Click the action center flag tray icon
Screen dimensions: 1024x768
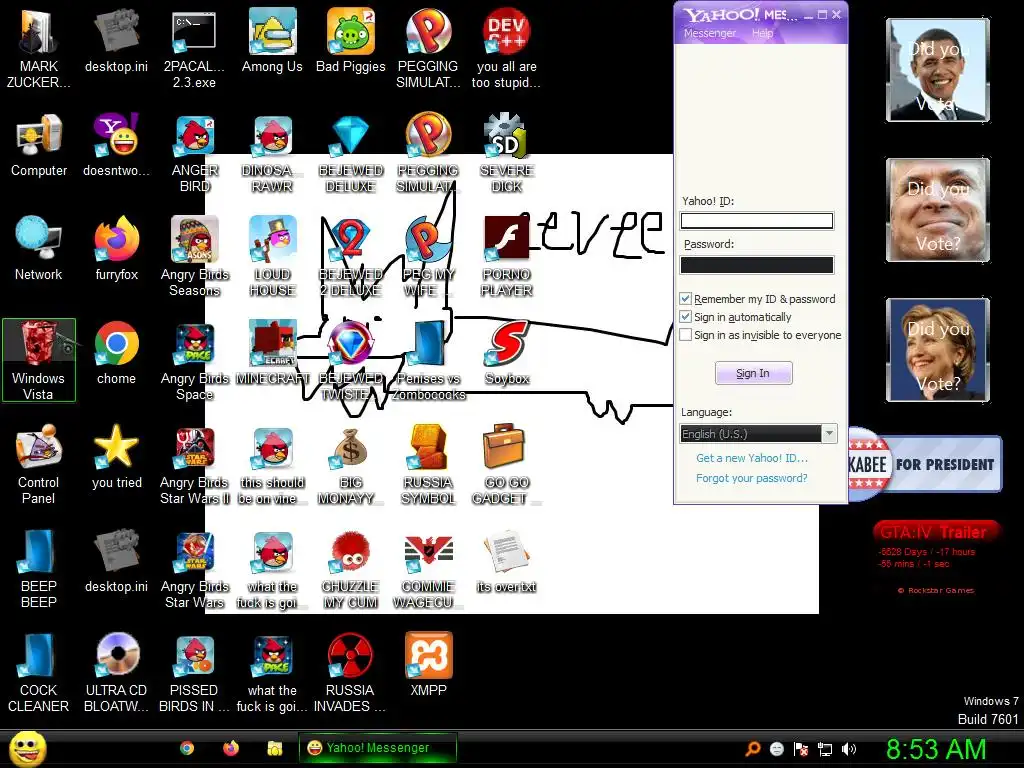[x=801, y=749]
